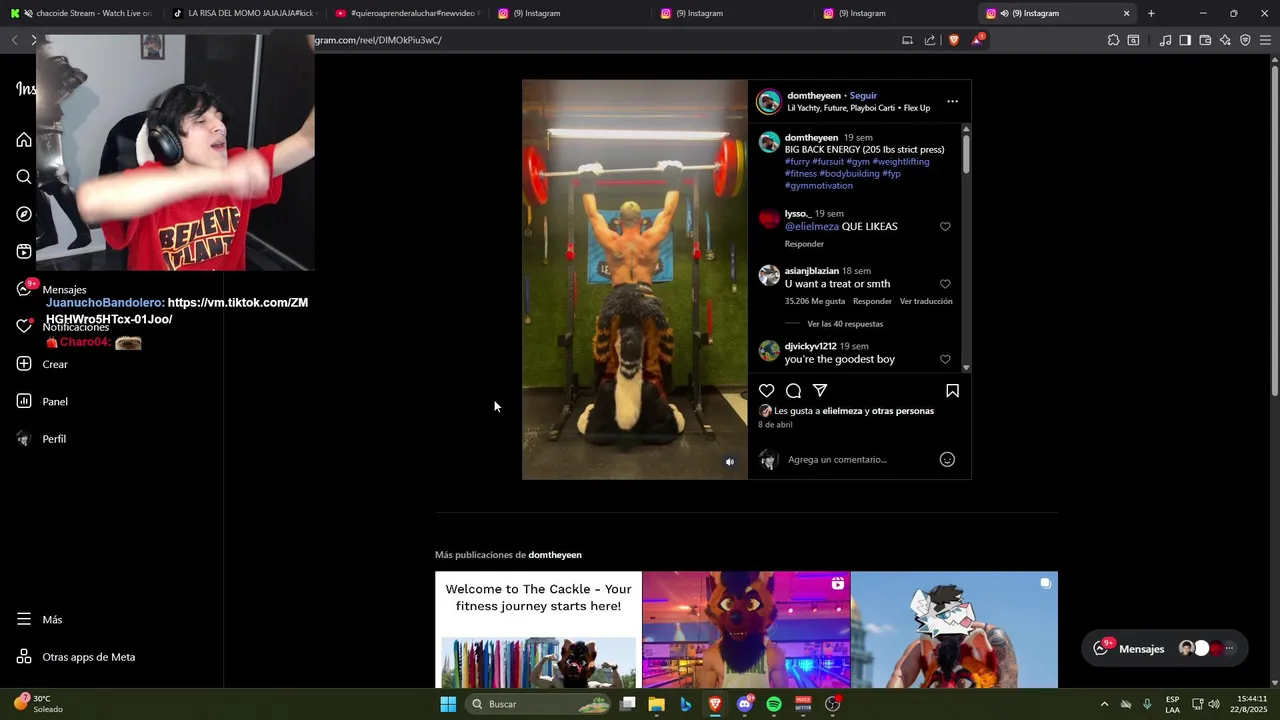This screenshot has width=1280, height=720.
Task: Switch to the chacoide Stream Kick tab
Action: coord(82,13)
